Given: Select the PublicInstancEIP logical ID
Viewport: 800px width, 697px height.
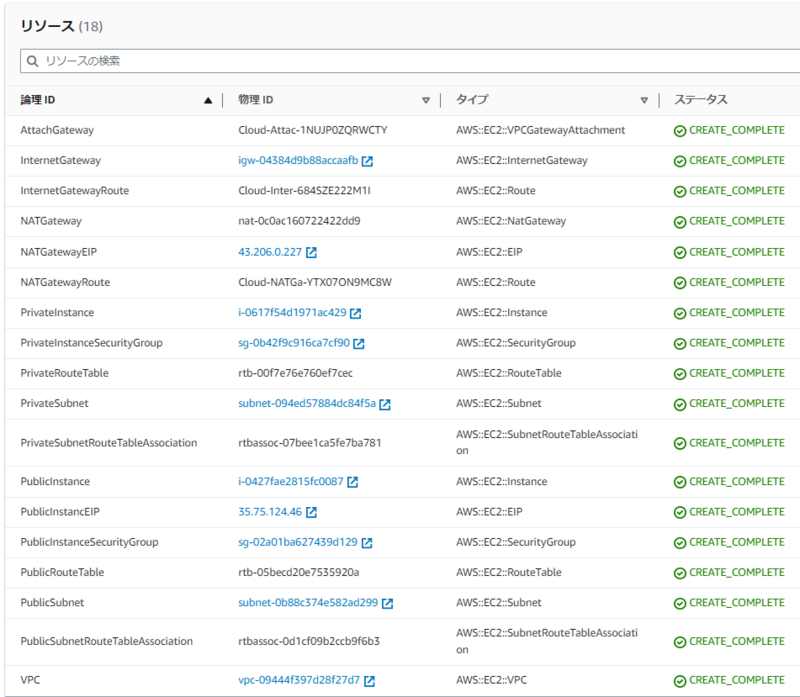Looking at the screenshot, I should [x=60, y=512].
